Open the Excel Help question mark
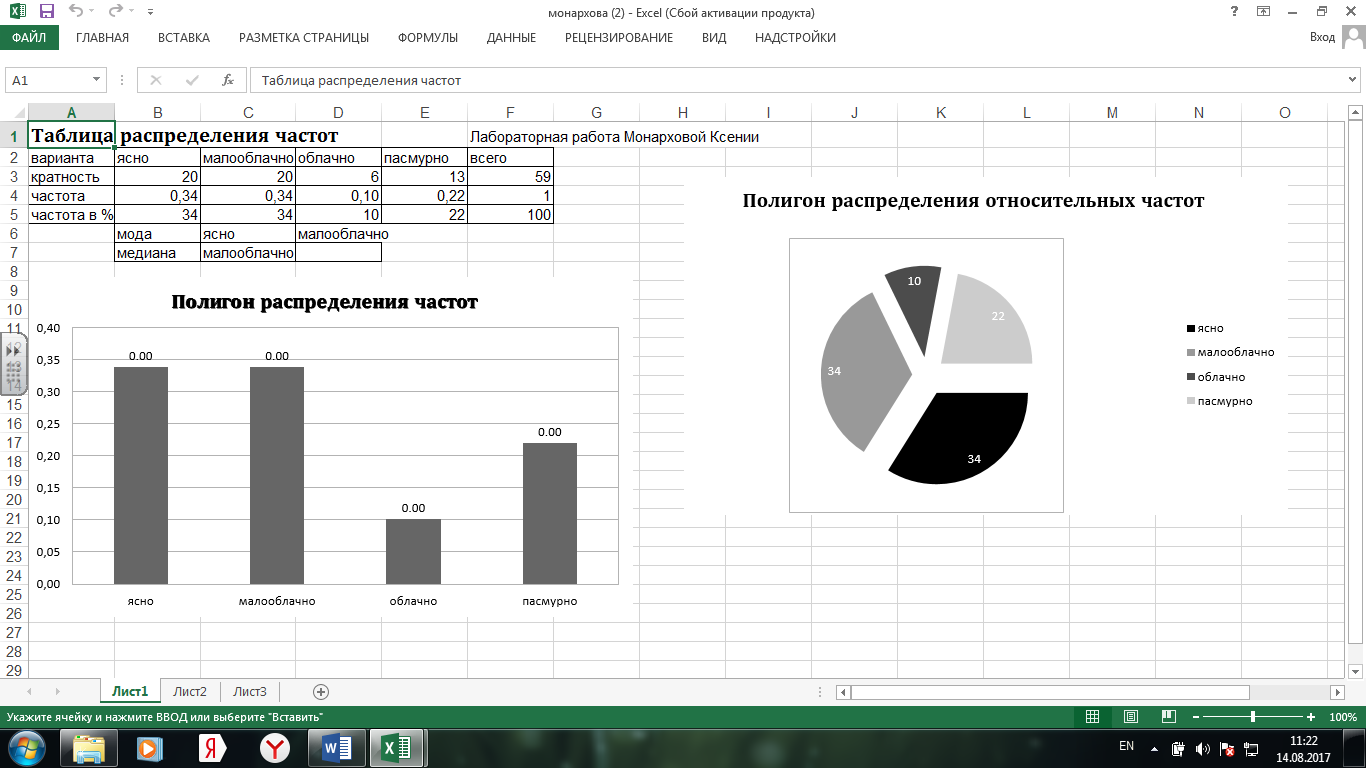This screenshot has height=768, width=1366. [1236, 12]
